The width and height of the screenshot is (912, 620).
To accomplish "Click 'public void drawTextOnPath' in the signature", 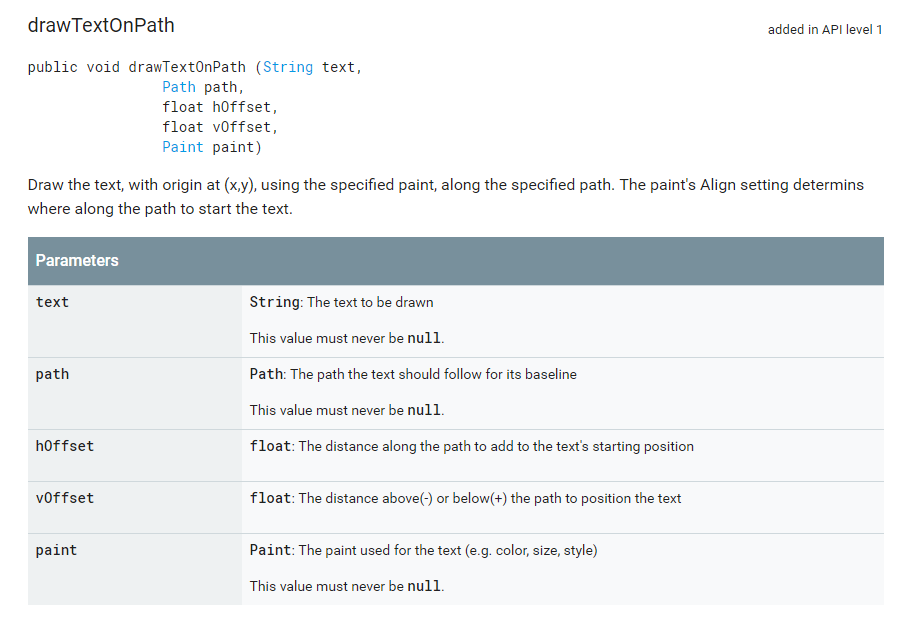I will [136, 67].
